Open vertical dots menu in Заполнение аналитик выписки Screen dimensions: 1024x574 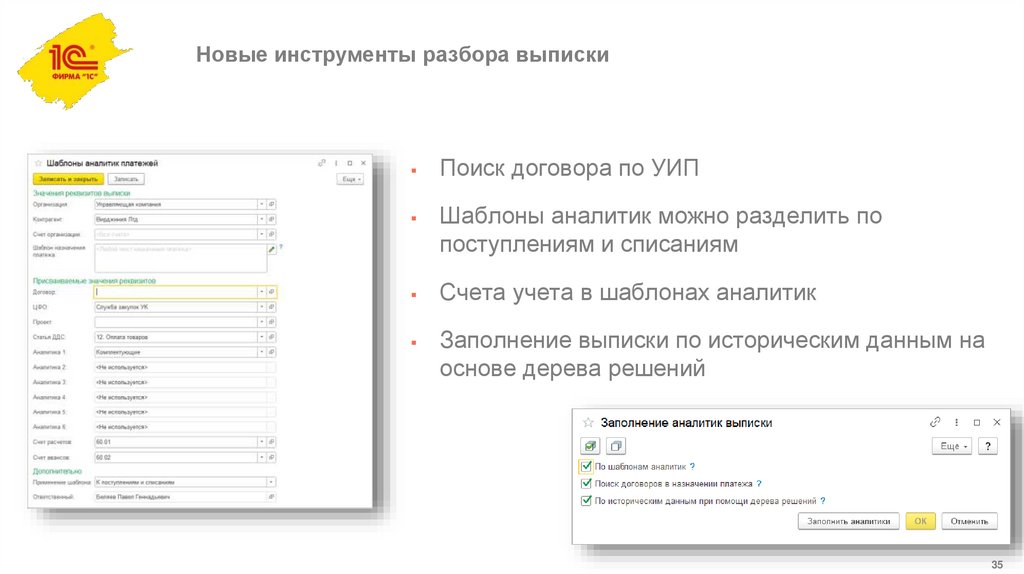pos(956,423)
